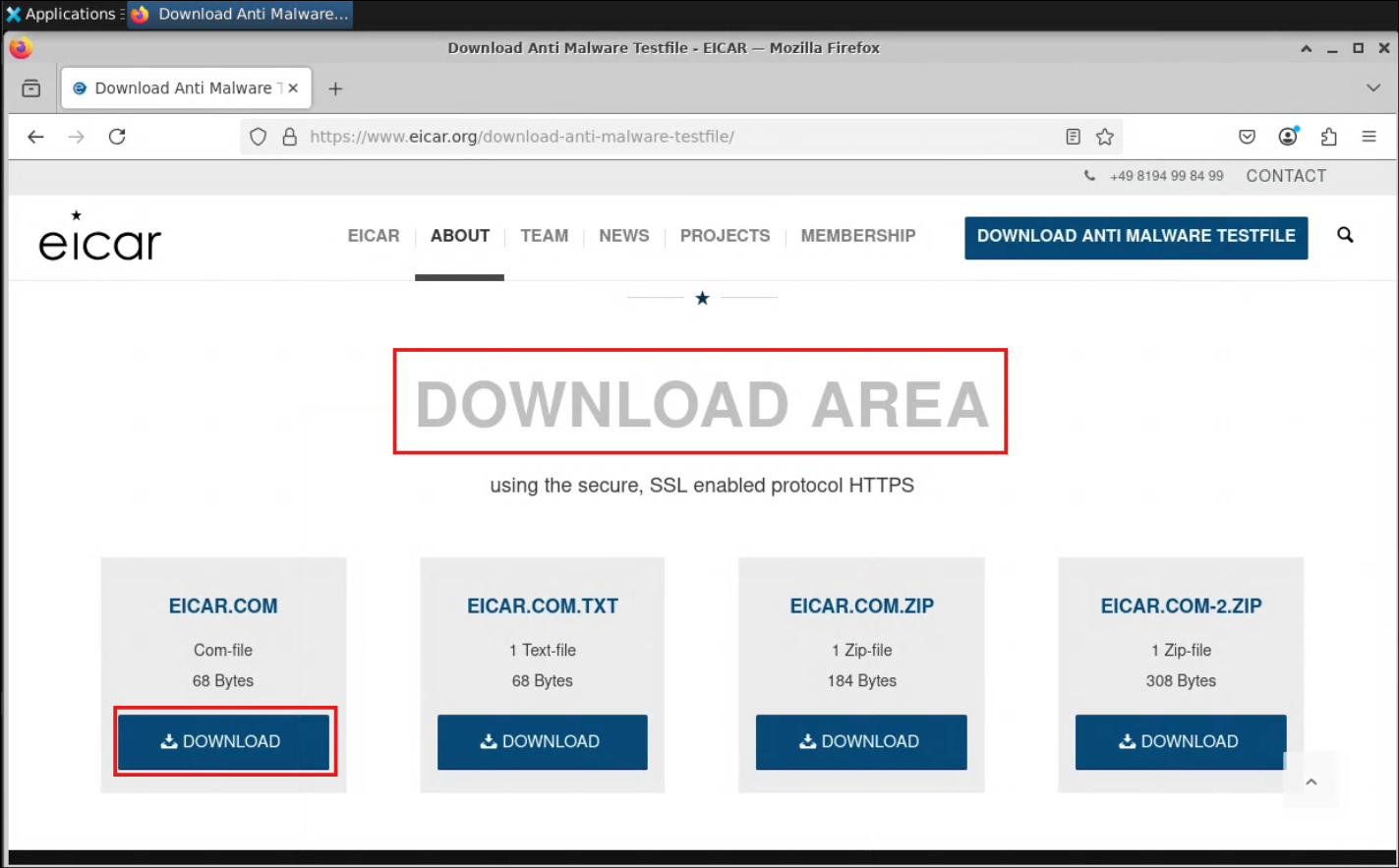Image resolution: width=1399 pixels, height=868 pixels.
Task: Click the EICAR.COM-2.ZIP card title
Action: tap(1181, 607)
